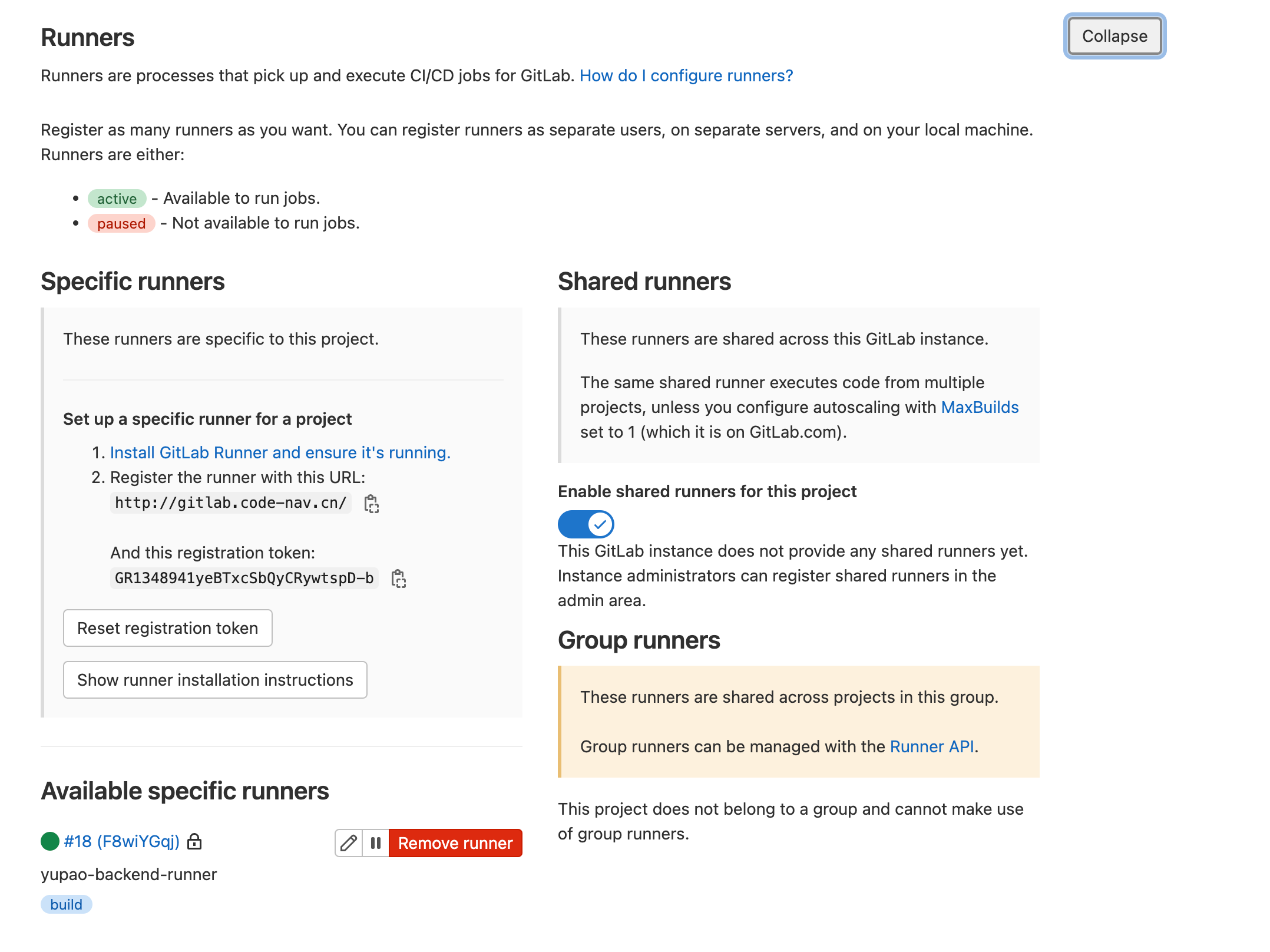Click the build tag badge

(67, 904)
